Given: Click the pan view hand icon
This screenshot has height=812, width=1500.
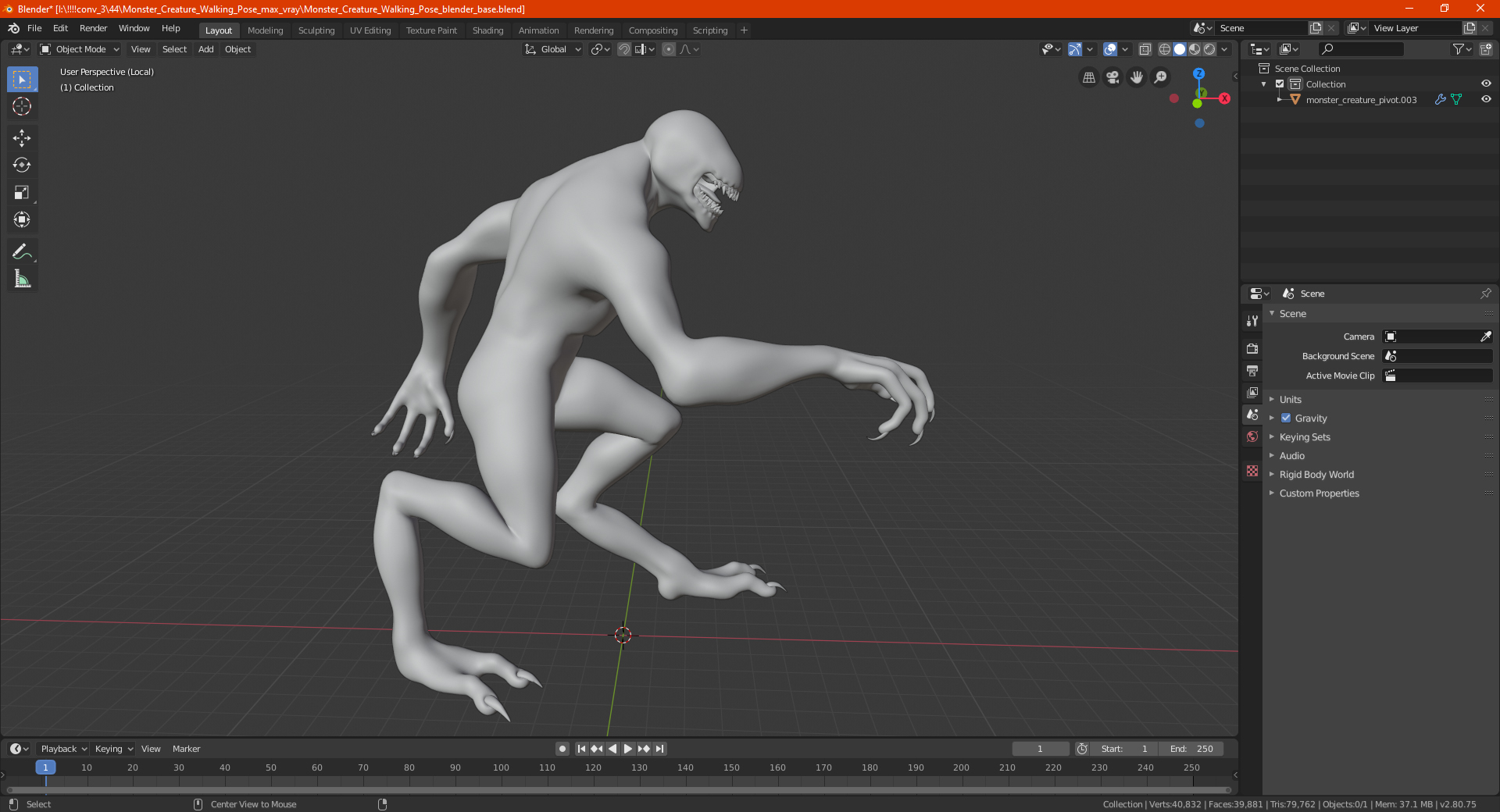Looking at the screenshot, I should coord(1137,77).
